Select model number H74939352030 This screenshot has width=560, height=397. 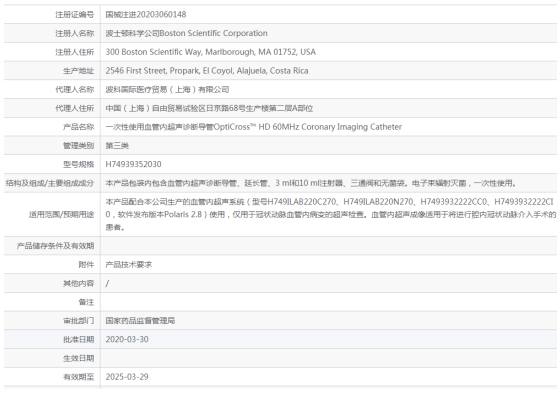[133, 164]
